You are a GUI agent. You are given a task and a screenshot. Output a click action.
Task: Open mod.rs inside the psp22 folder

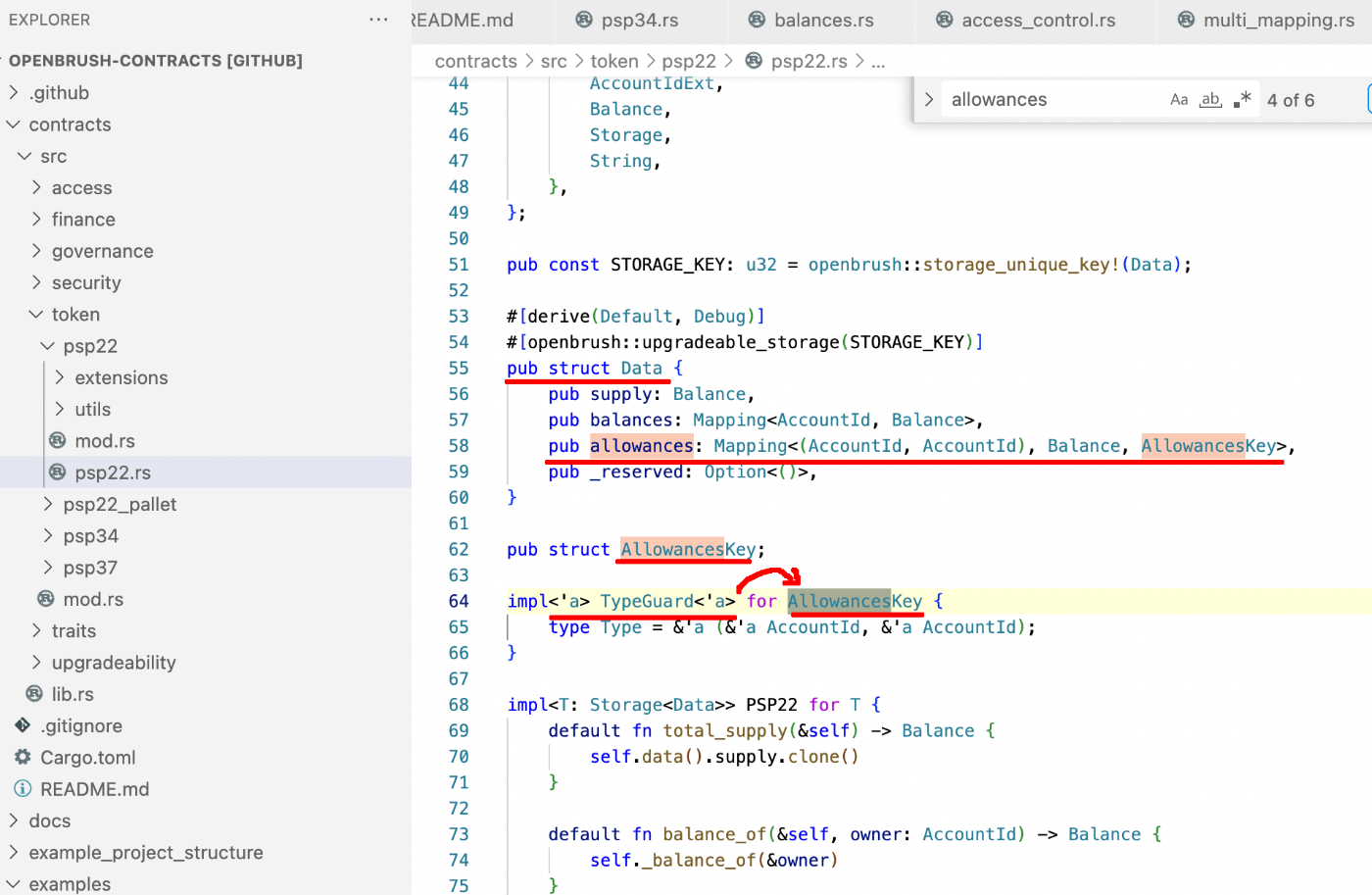(105, 441)
